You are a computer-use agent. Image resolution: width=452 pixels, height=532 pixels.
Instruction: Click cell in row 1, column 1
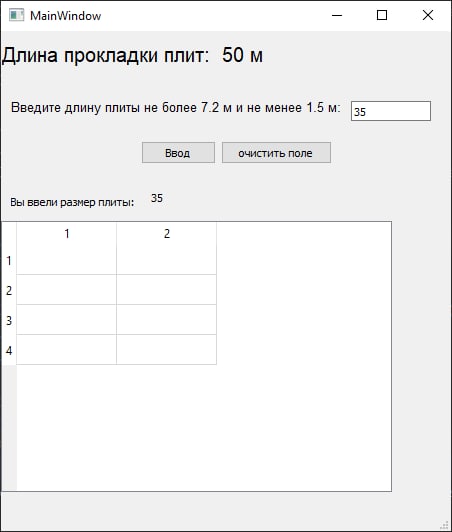point(67,260)
